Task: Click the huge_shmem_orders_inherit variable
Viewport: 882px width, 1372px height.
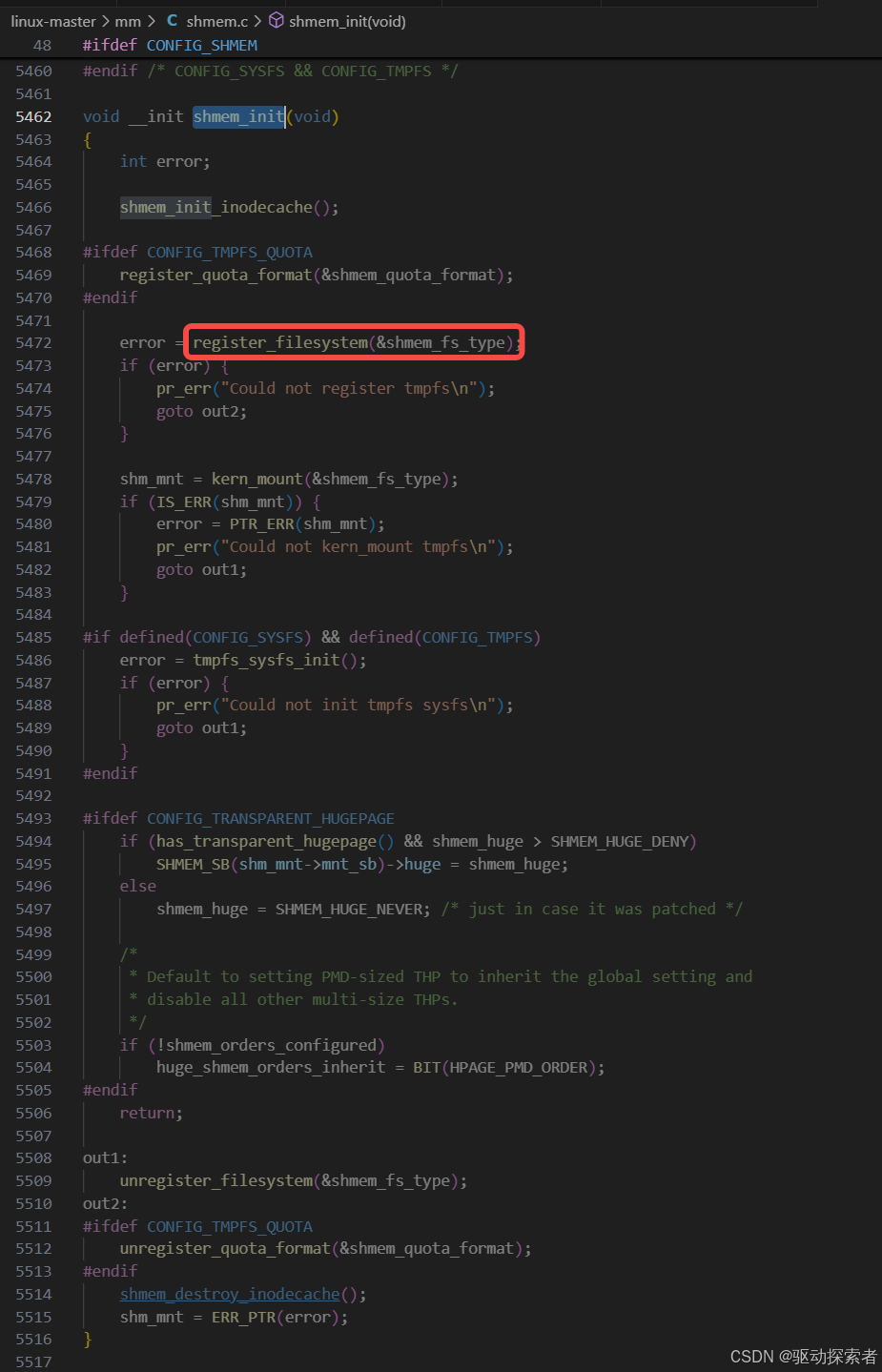Action: click(271, 1067)
